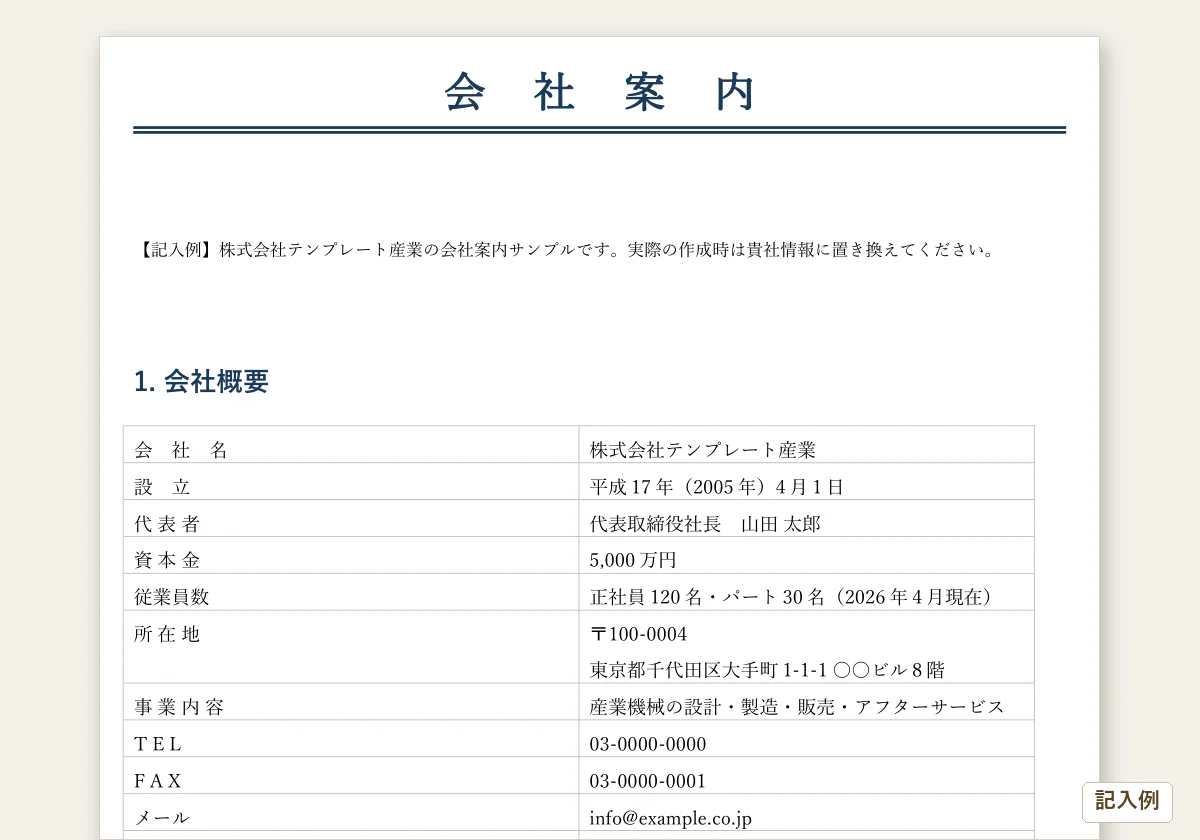The width and height of the screenshot is (1200, 840).
Task: Click the 資本金 label cell
Action: [351, 556]
